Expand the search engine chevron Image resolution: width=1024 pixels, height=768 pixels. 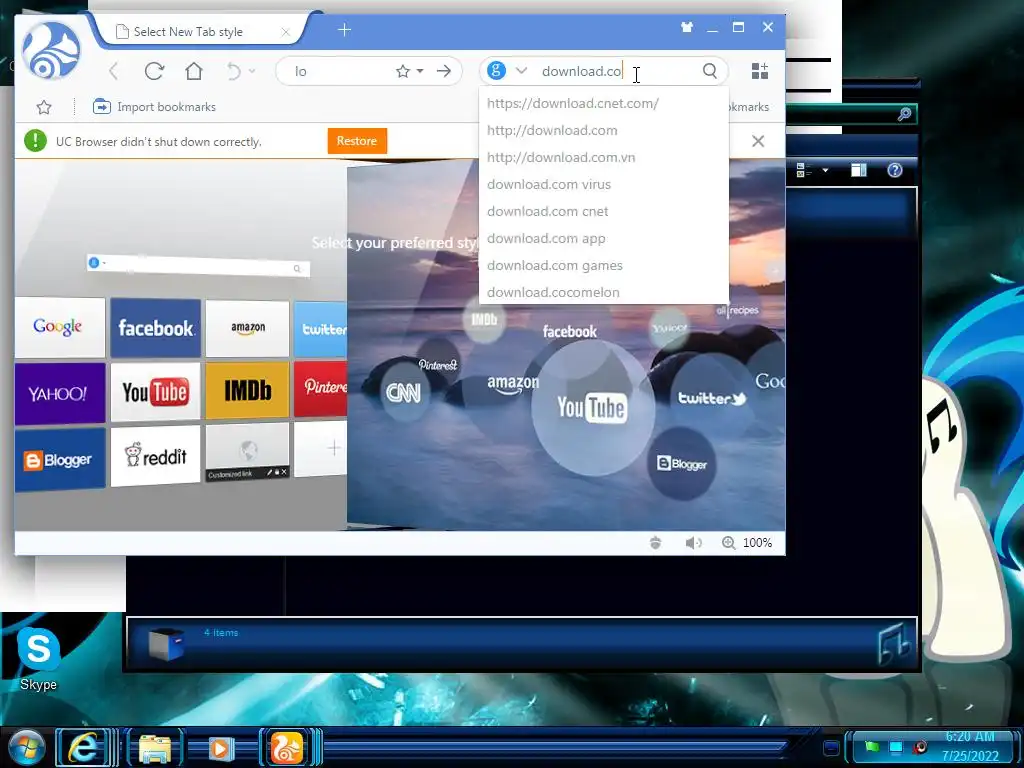pos(521,71)
